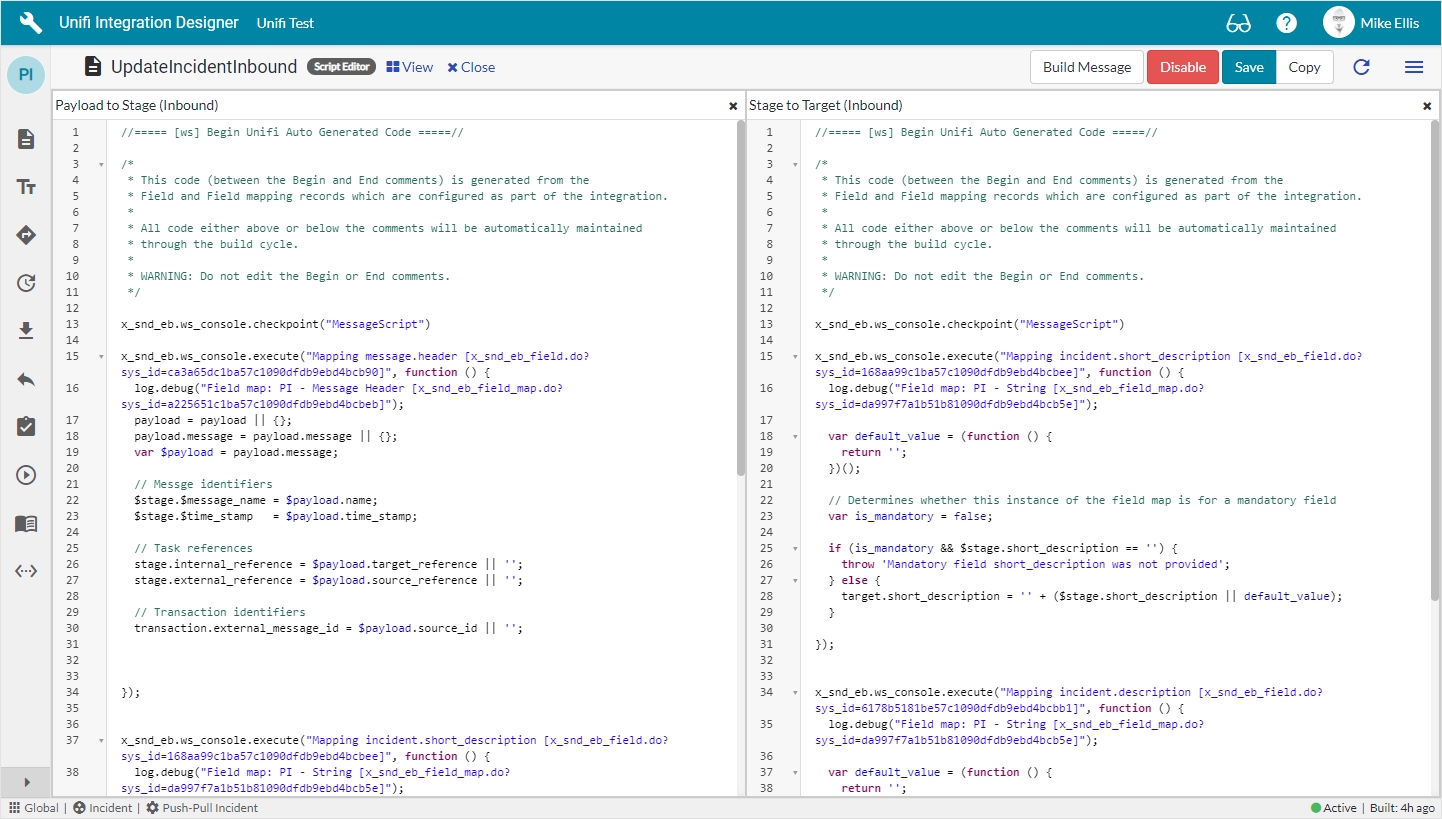Viewport: 1442px width, 819px height.
Task: Open the help question mark icon
Action: 1286,23
